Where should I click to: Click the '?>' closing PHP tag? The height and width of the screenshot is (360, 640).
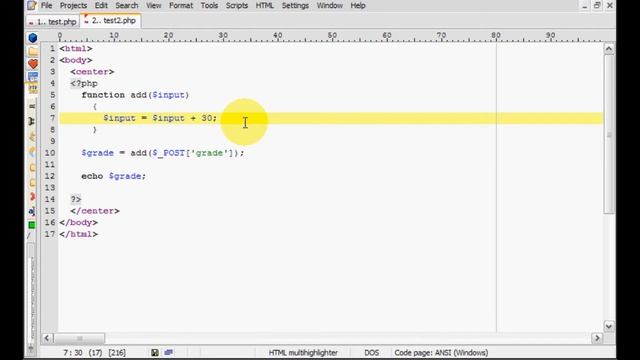tap(76, 199)
